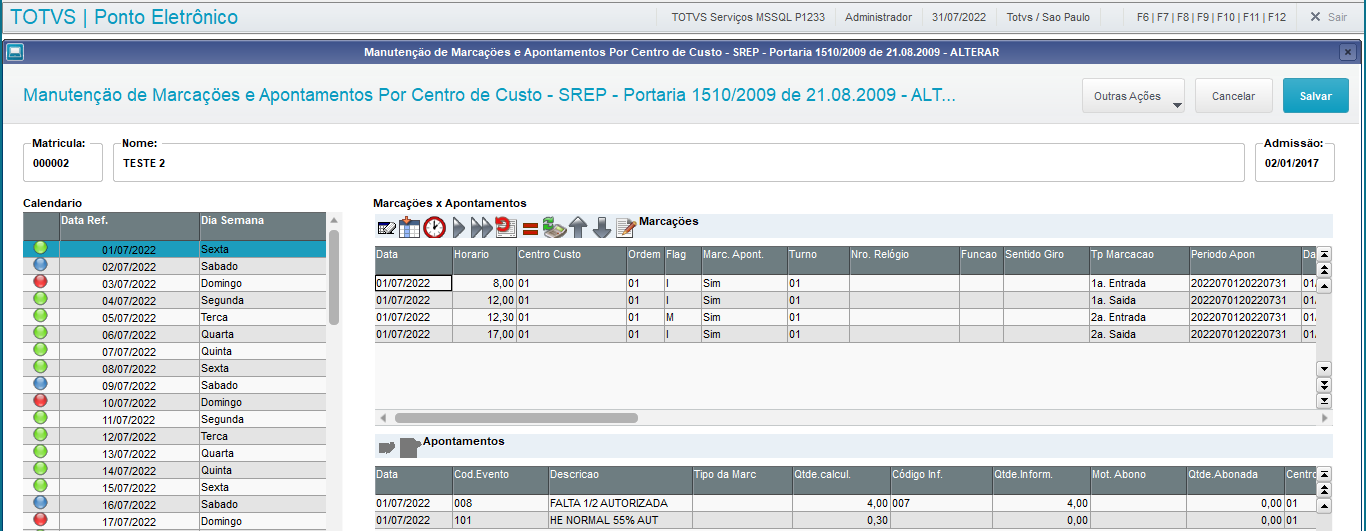This screenshot has width=1366, height=531.
Task: Click the horizontal scrollbar thumb under Marcações grid
Action: click(516, 418)
